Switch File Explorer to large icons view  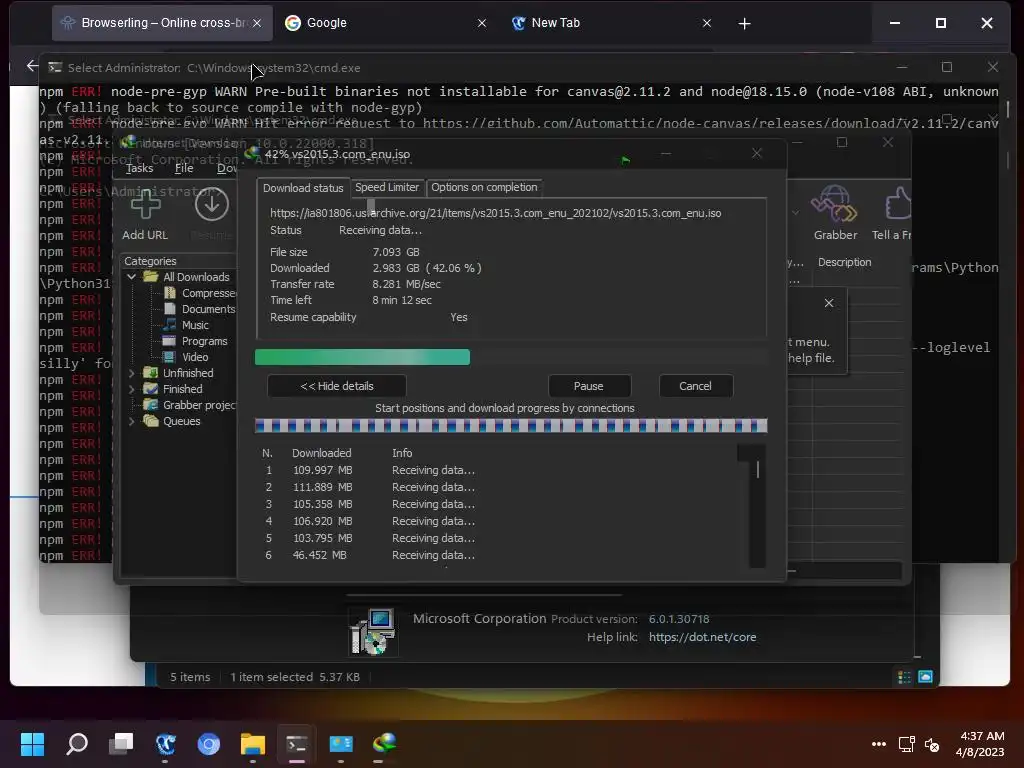925,677
